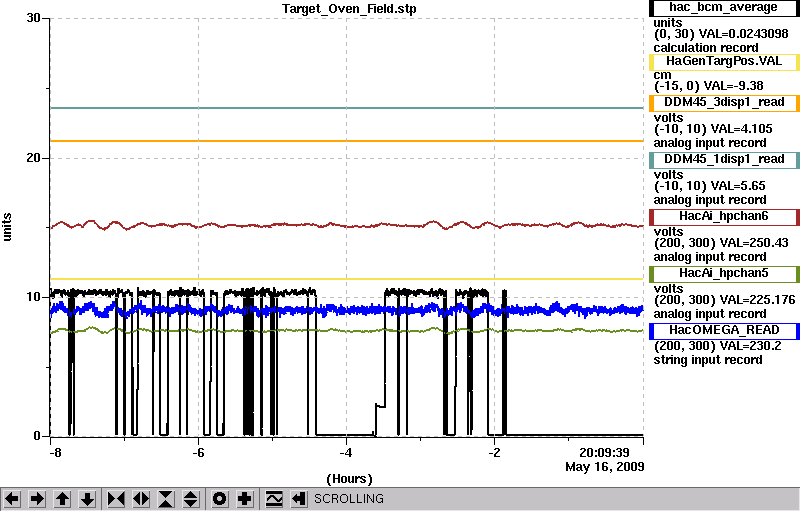Click the SCROLLING status label
Screen dimensions: 800x511
click(x=348, y=499)
